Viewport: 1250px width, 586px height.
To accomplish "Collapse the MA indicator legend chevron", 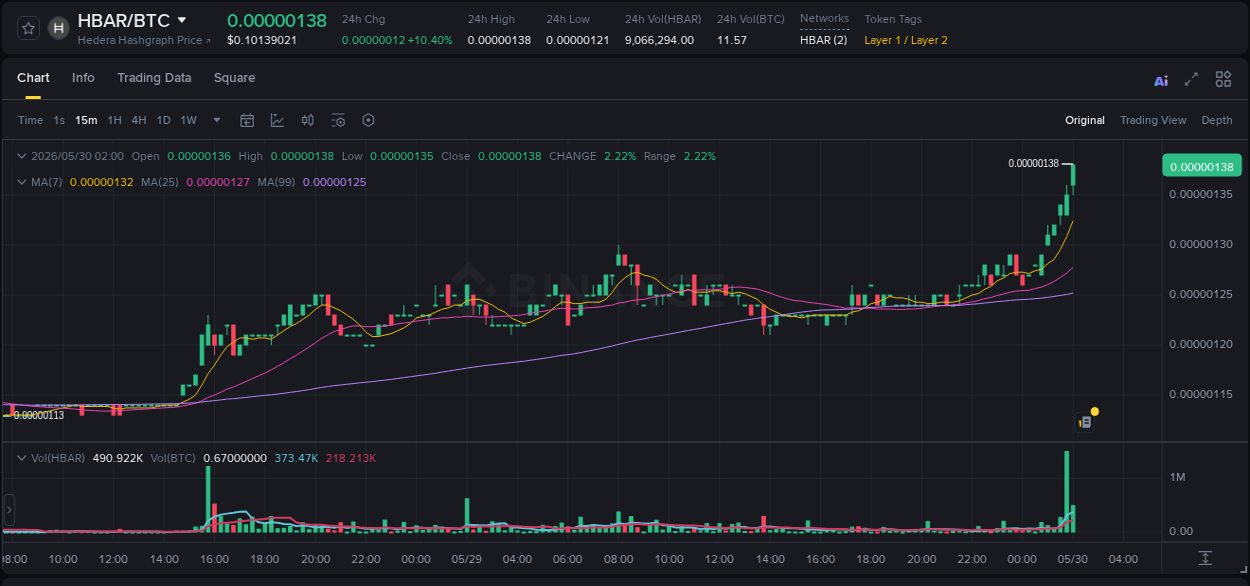I will tap(22, 182).
